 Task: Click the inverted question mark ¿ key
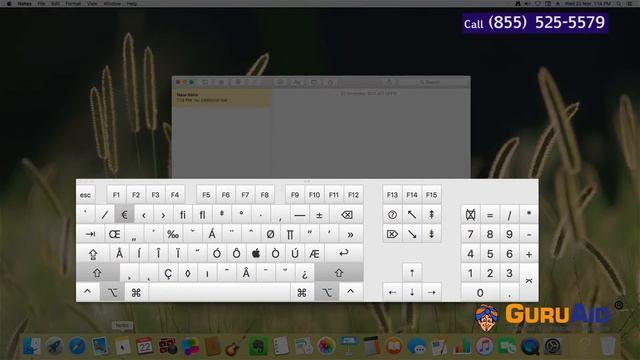(304, 273)
